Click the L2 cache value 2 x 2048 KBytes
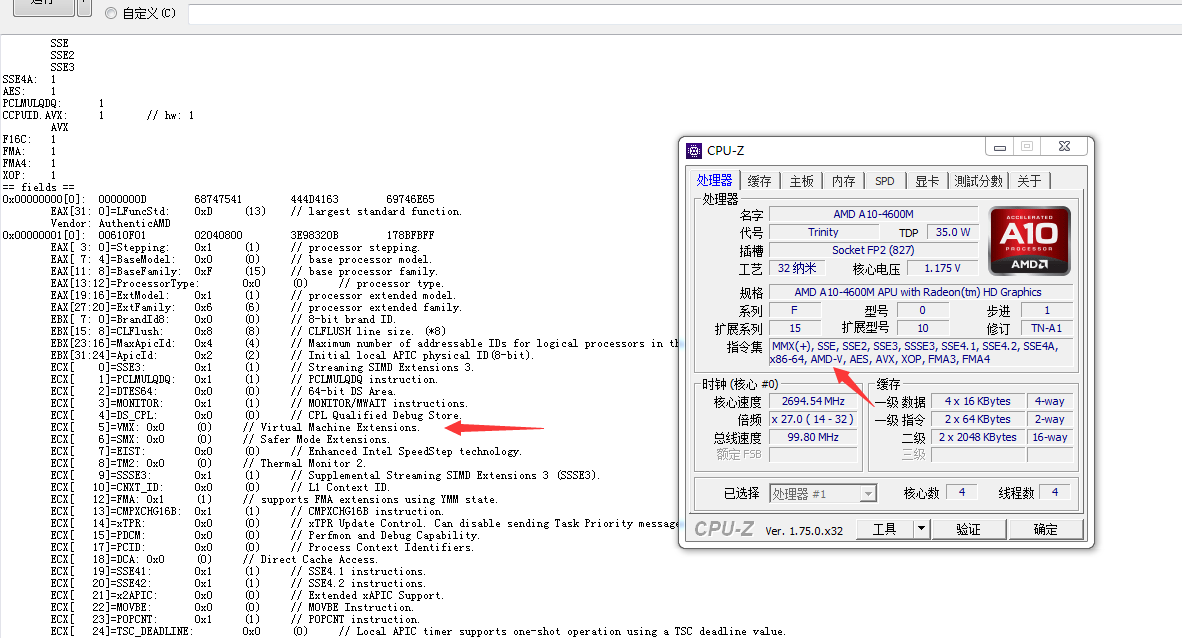1182x638 pixels. click(x=978, y=438)
